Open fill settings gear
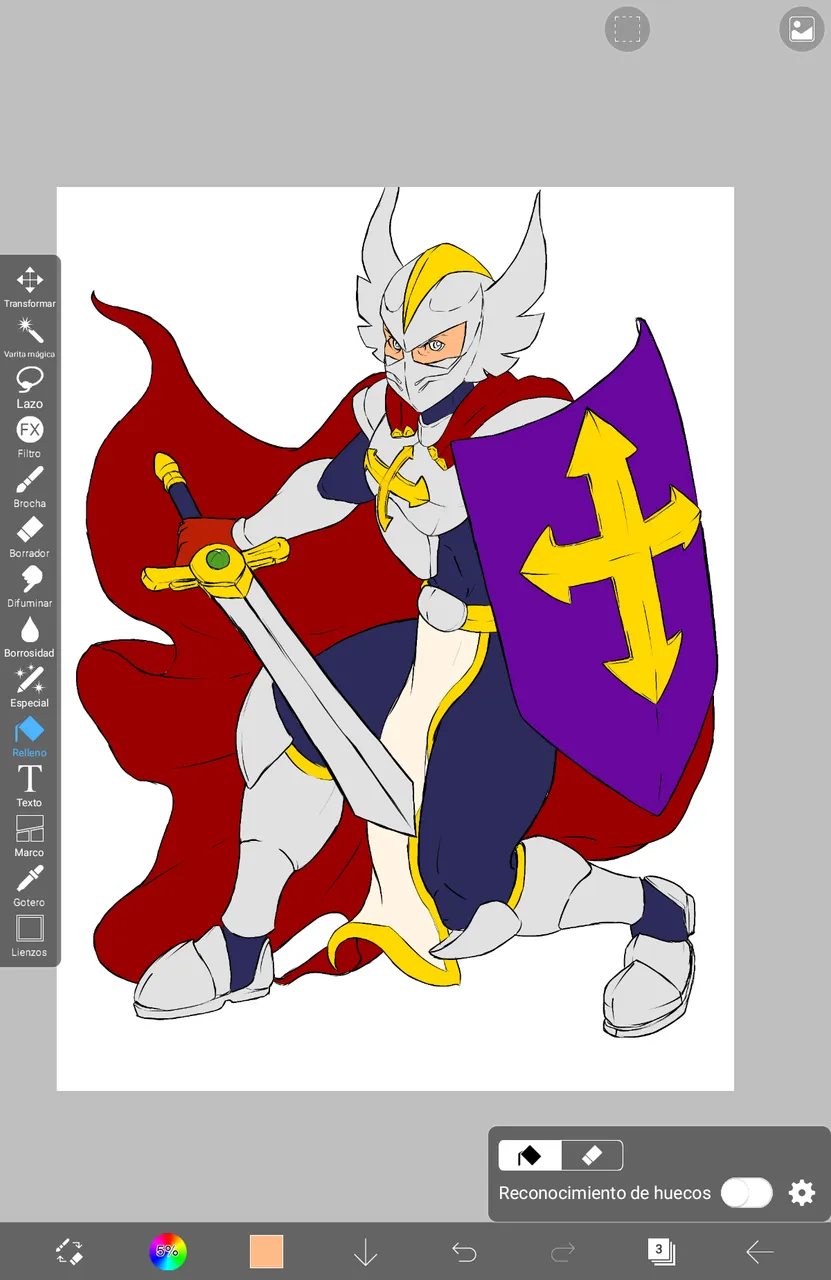 click(802, 1192)
